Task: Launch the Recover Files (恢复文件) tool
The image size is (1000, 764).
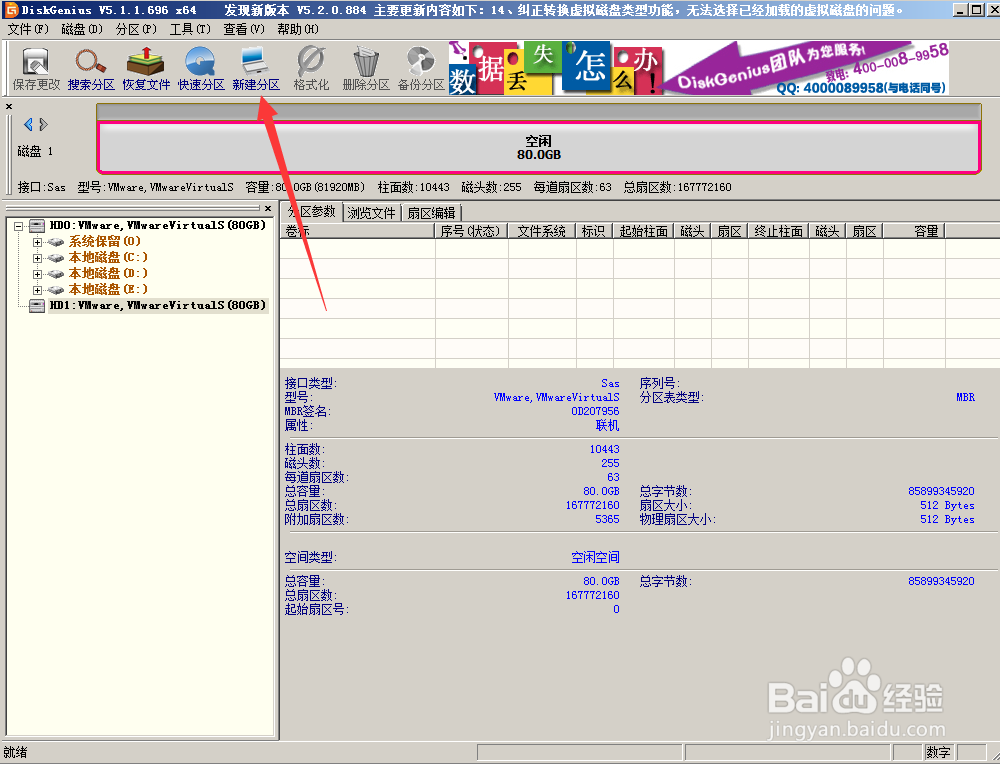Action: point(146,69)
